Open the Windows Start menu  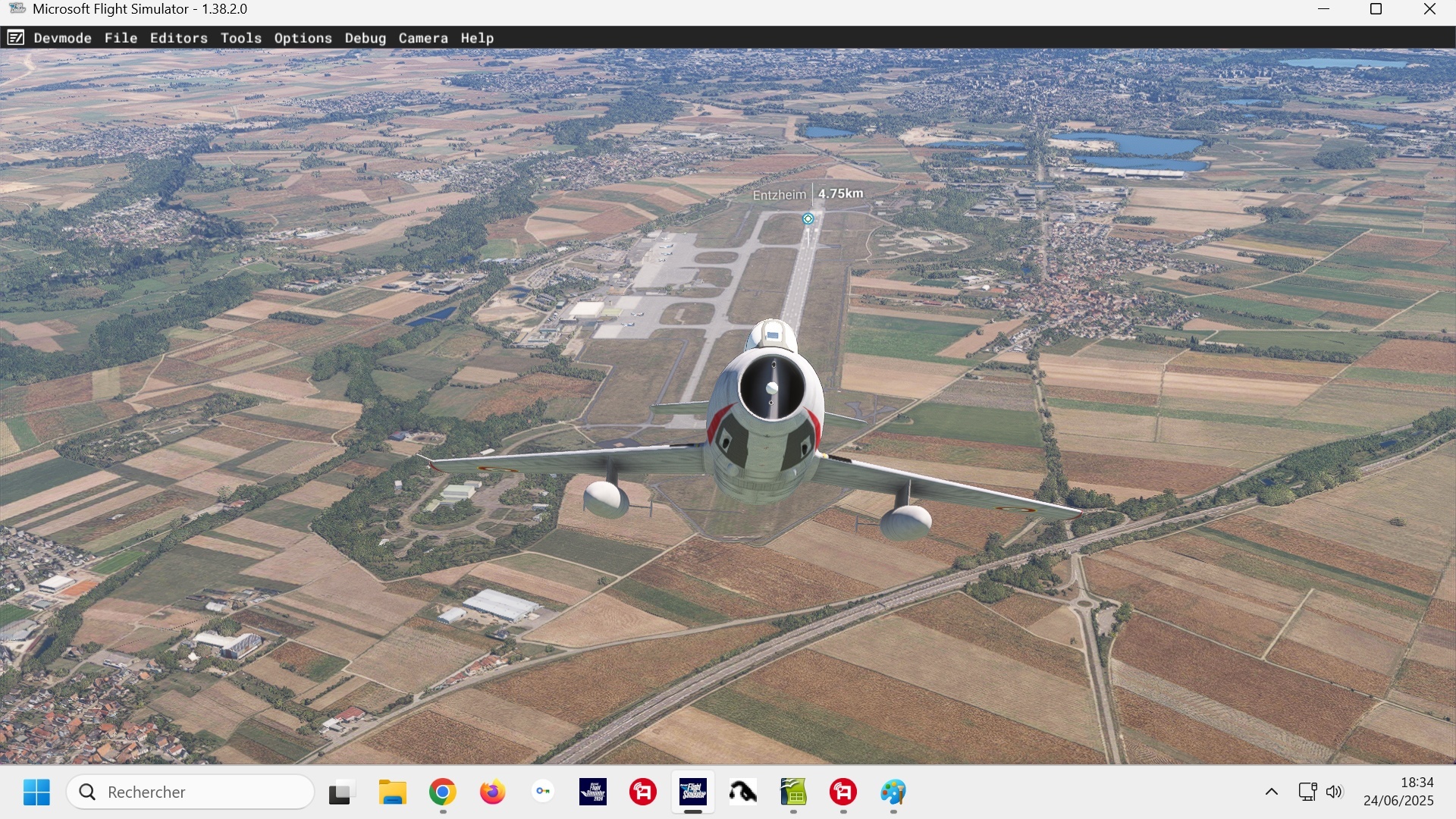tap(36, 792)
